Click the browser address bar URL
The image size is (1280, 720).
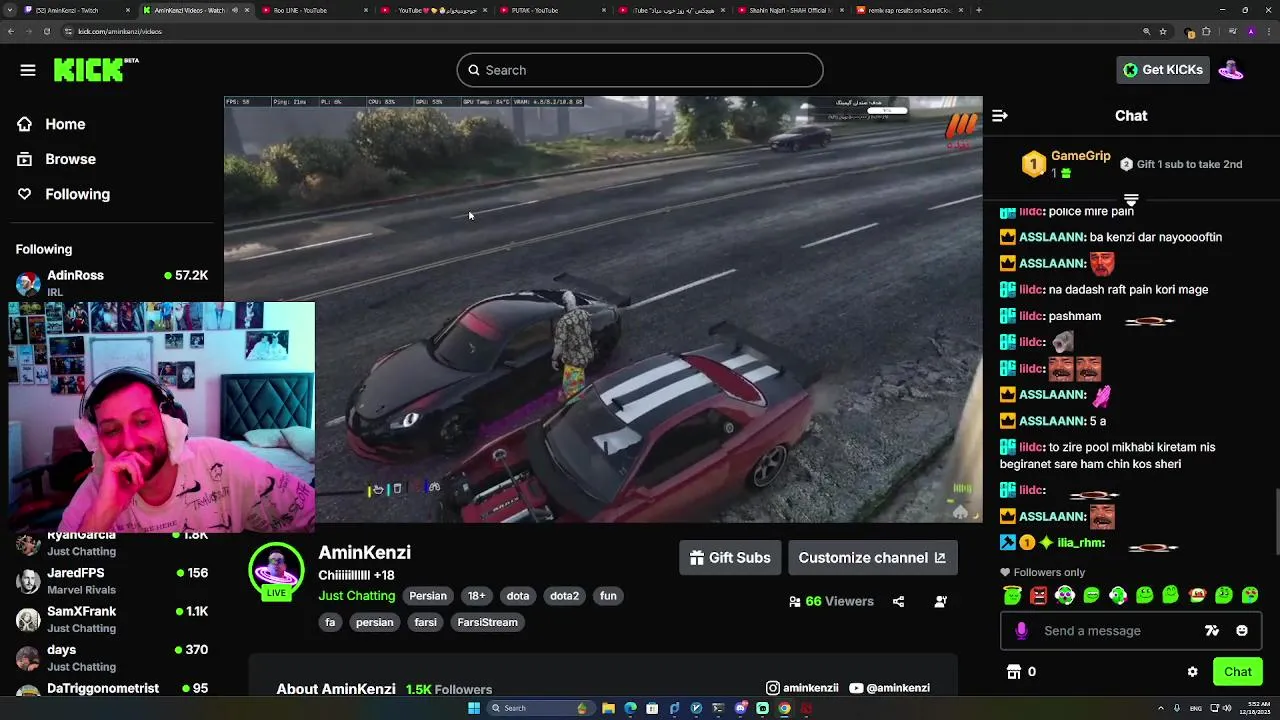pyautogui.click(x=120, y=31)
